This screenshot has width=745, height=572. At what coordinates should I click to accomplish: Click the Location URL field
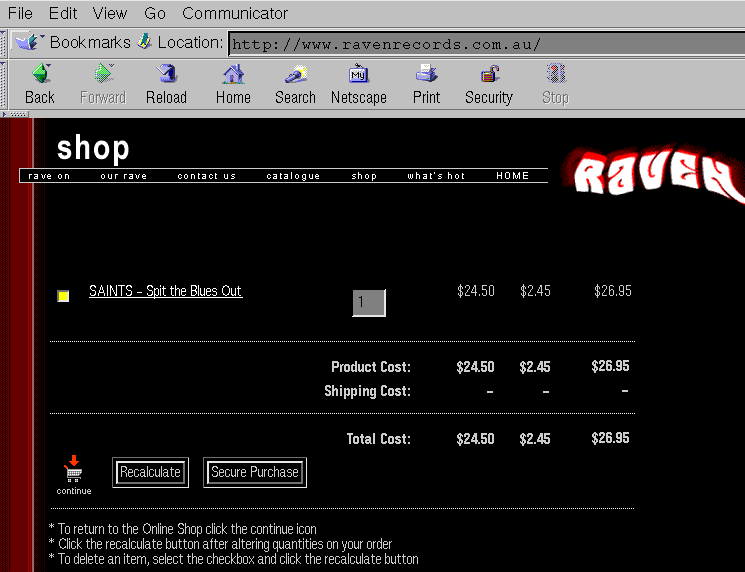pyautogui.click(x=485, y=44)
